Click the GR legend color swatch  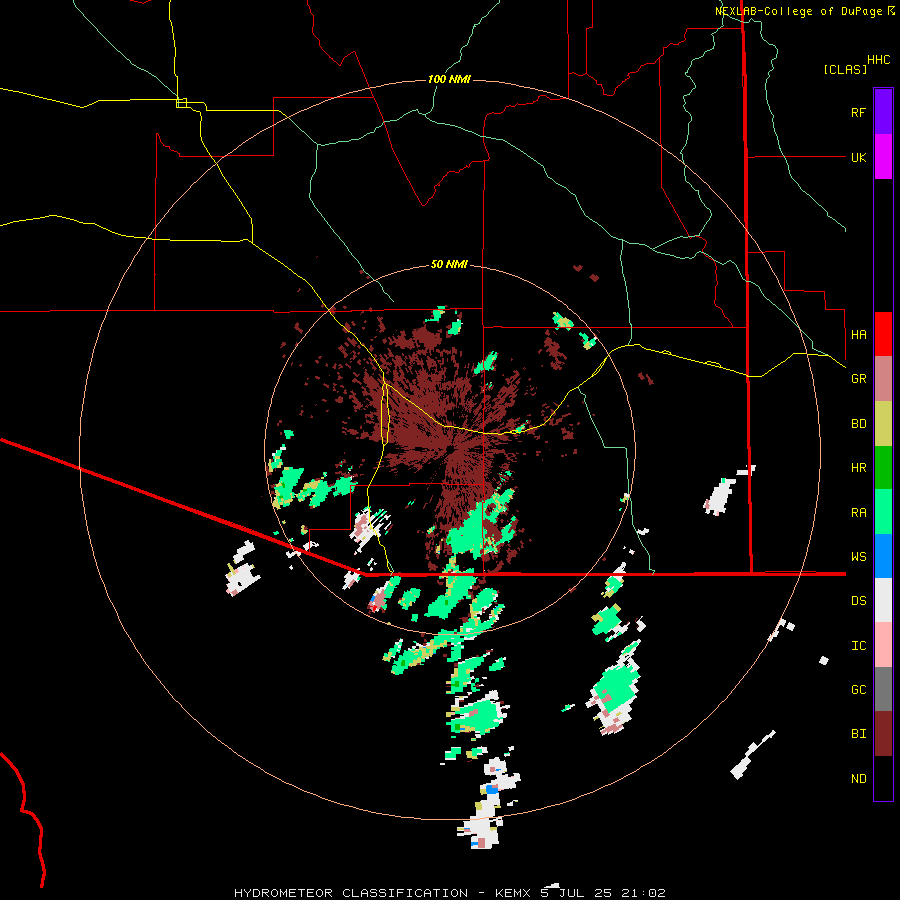pos(883,379)
